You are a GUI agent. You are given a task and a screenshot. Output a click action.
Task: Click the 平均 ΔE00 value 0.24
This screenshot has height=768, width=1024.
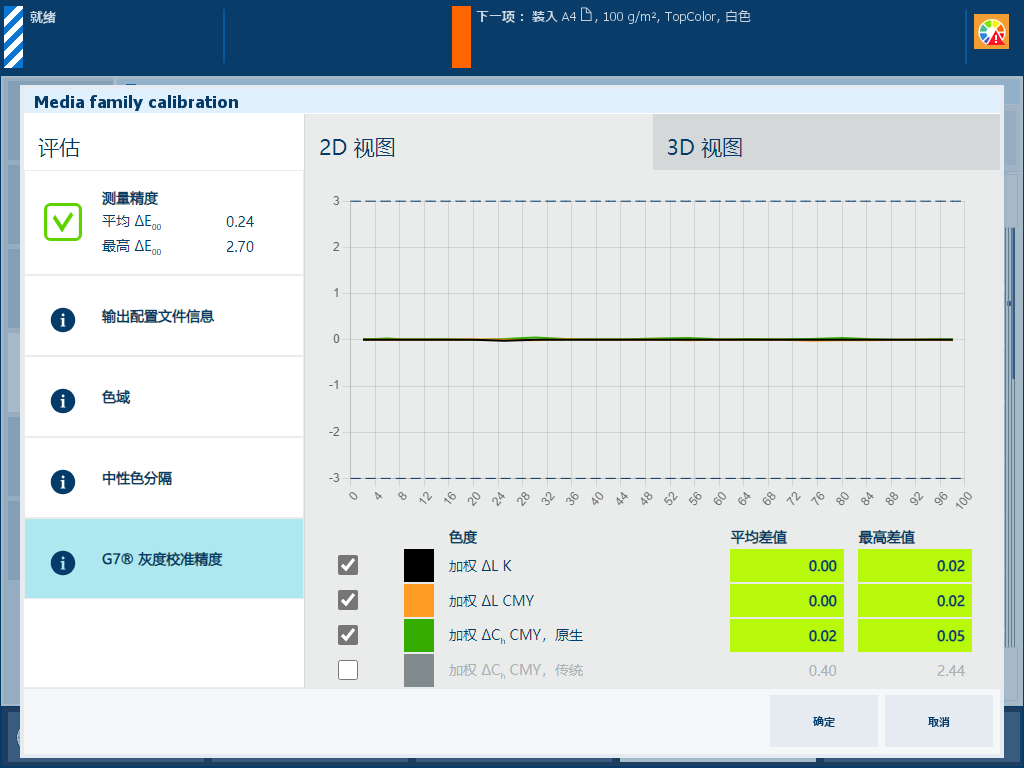click(240, 222)
